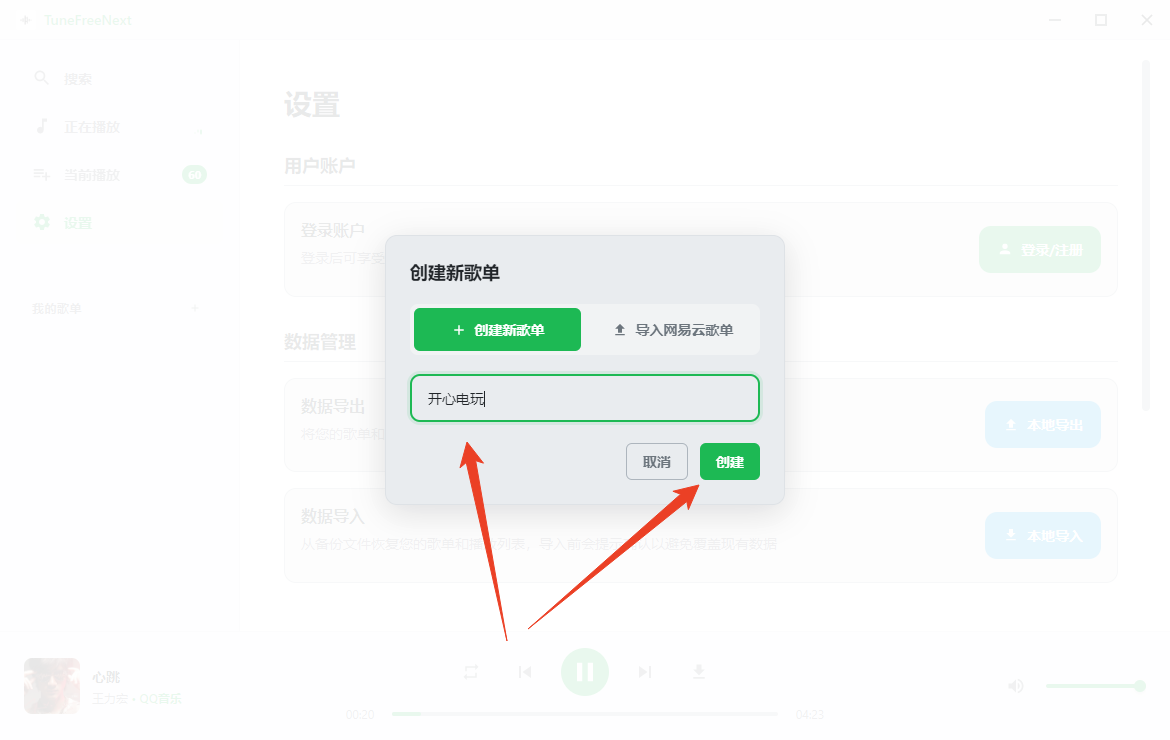Open the current playlist queue icon

[x=42, y=175]
